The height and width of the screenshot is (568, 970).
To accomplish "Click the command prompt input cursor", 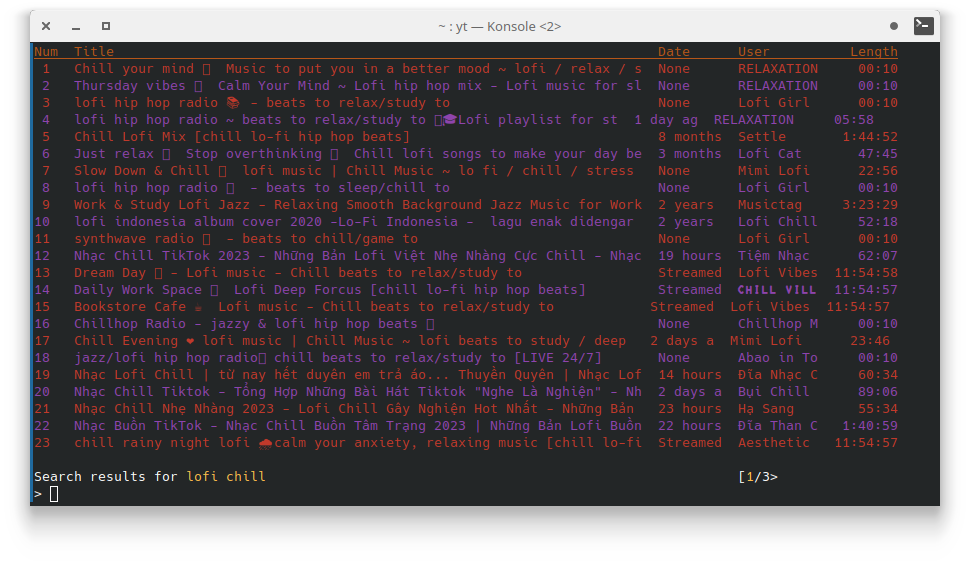I will tap(54, 494).
